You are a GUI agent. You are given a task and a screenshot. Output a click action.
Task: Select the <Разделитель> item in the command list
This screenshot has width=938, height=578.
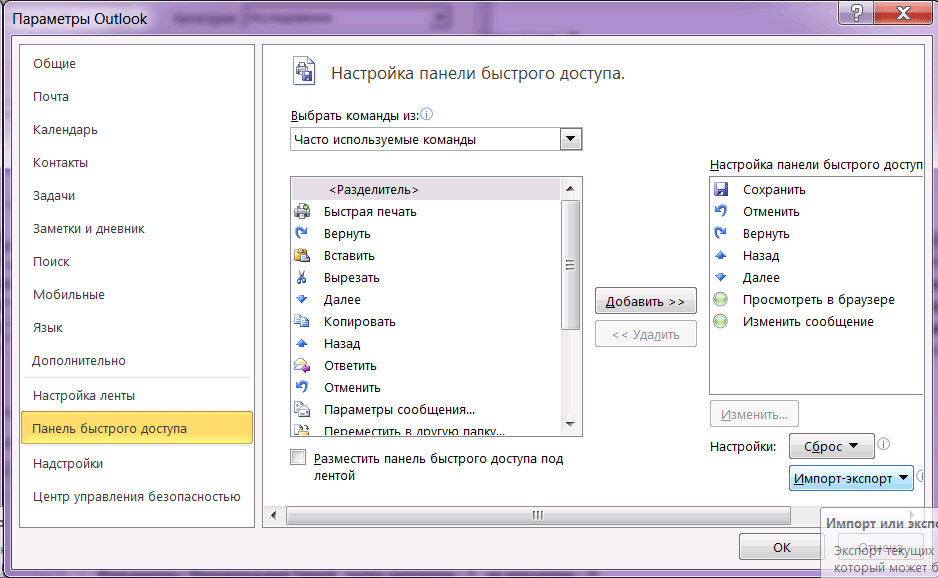[x=426, y=189]
